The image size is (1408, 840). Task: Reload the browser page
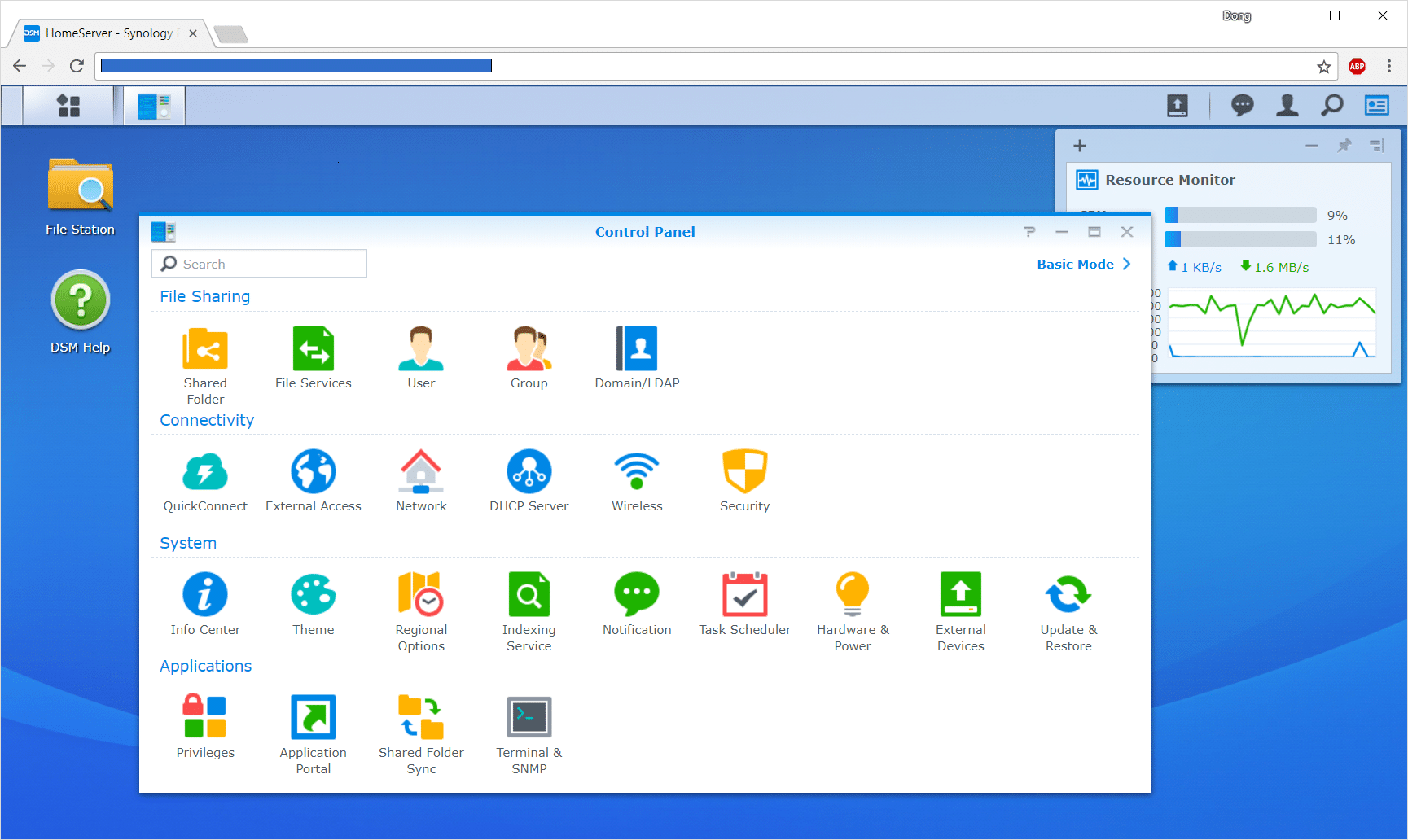coord(77,66)
